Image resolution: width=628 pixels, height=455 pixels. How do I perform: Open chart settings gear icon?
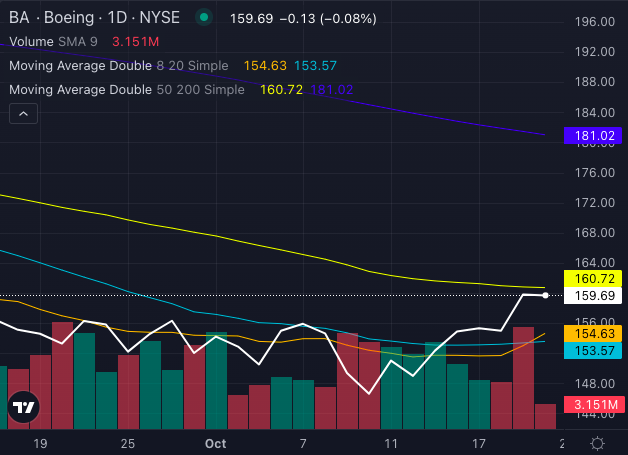pyautogui.click(x=597, y=443)
